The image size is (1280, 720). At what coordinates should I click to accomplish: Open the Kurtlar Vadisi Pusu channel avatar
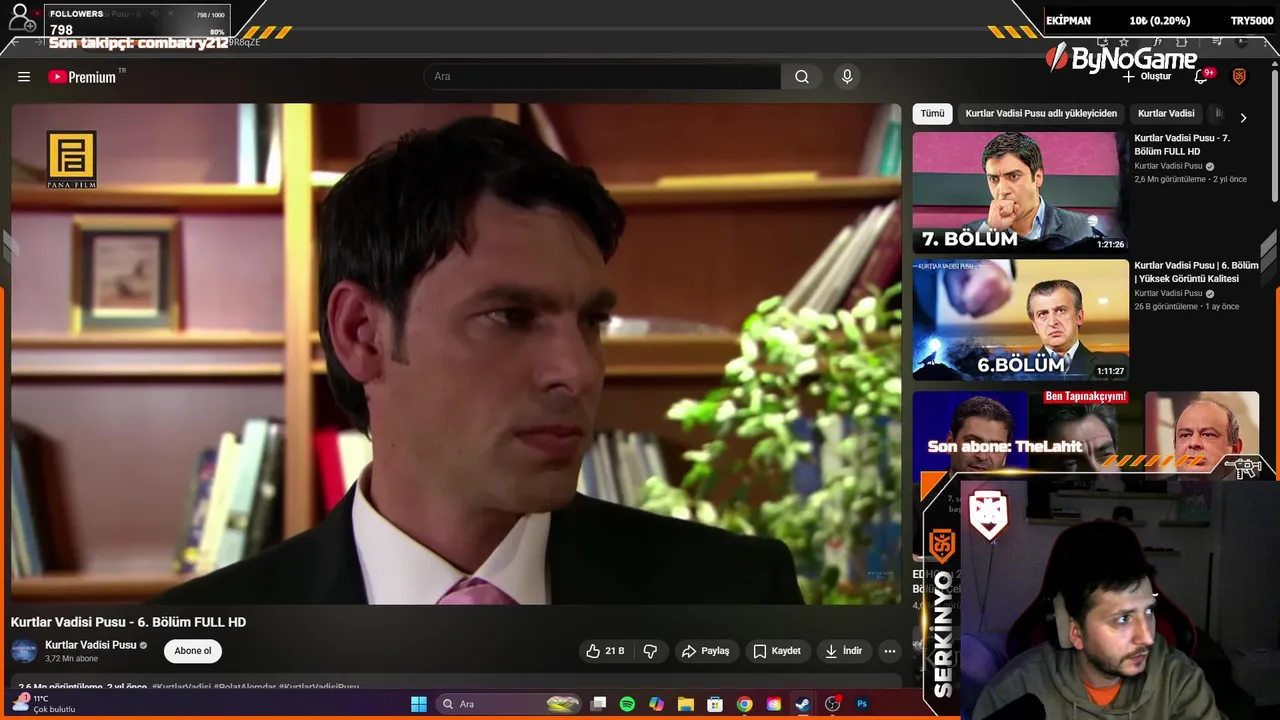[x=24, y=651]
